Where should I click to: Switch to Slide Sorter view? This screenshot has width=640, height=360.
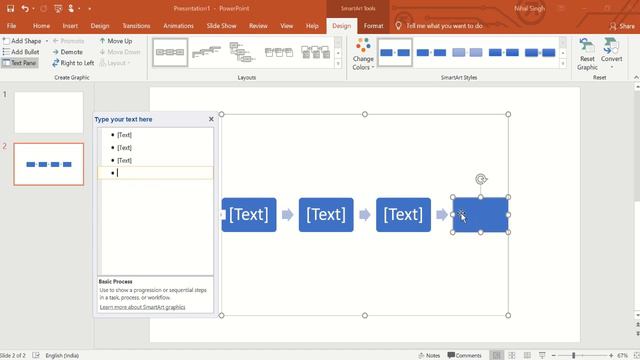512,356
